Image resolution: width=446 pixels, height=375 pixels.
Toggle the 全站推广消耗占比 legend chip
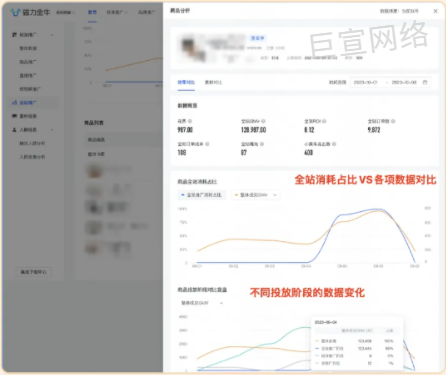(x=202, y=195)
